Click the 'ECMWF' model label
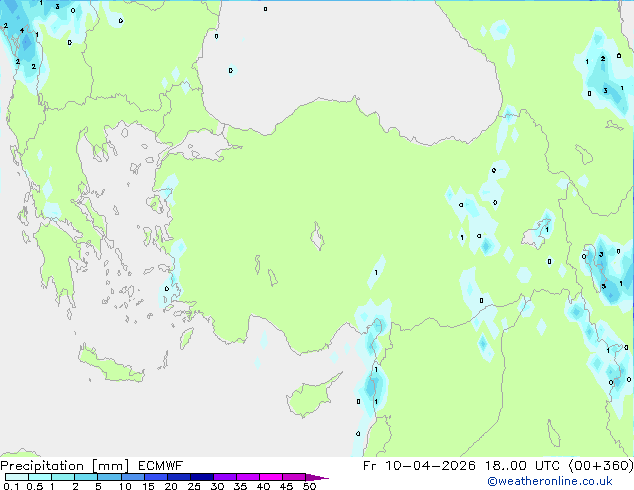Image resolution: width=634 pixels, height=490 pixels. [160, 466]
